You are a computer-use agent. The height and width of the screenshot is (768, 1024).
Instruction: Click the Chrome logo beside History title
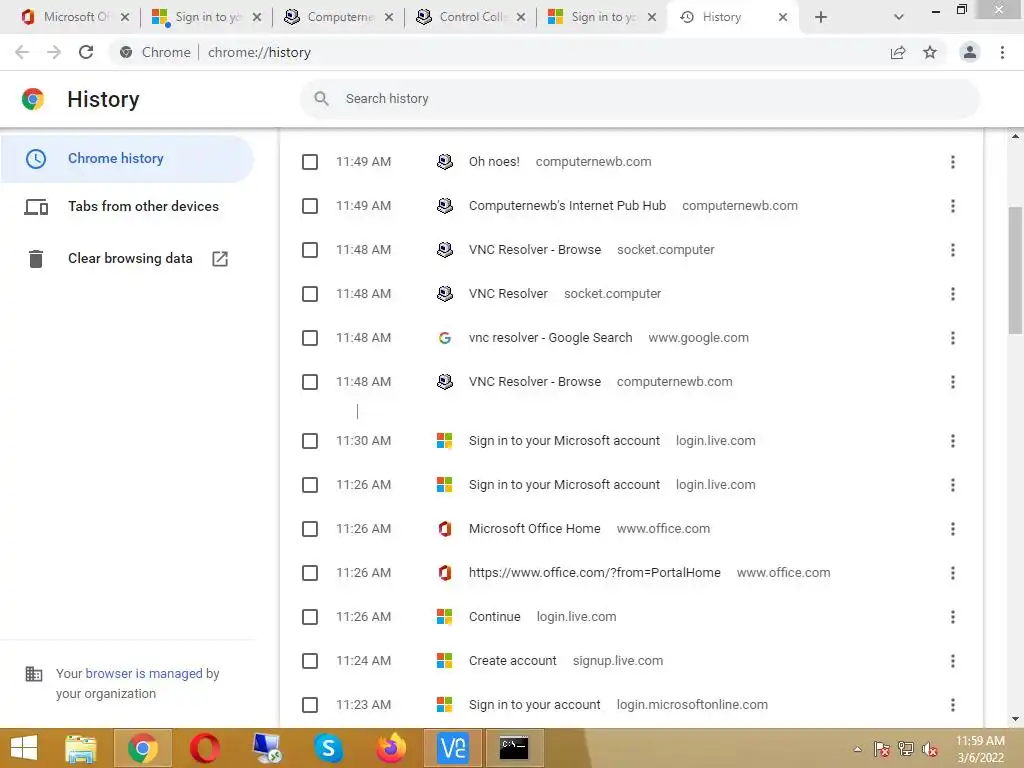33,99
